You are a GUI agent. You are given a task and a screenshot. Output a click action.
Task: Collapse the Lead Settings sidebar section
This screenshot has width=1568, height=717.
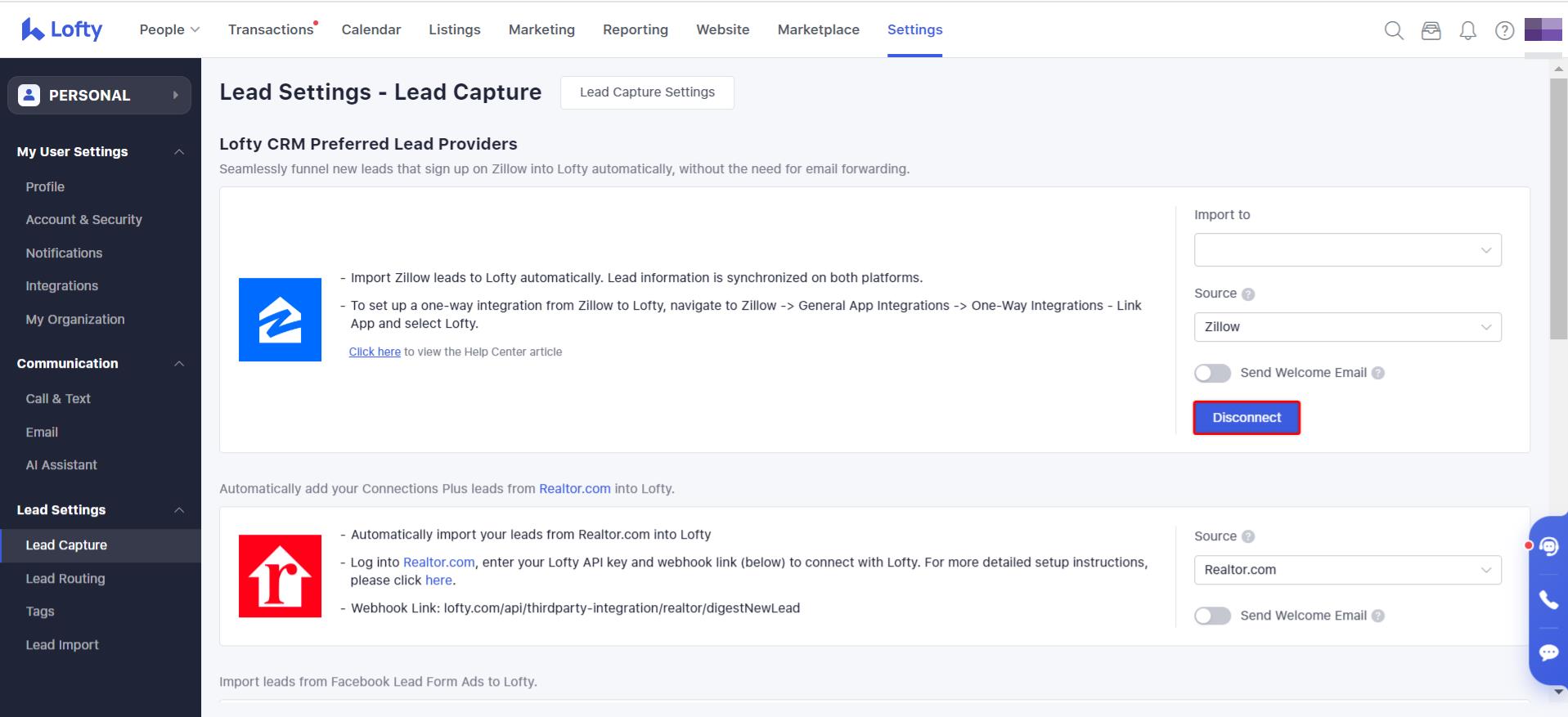[179, 510]
